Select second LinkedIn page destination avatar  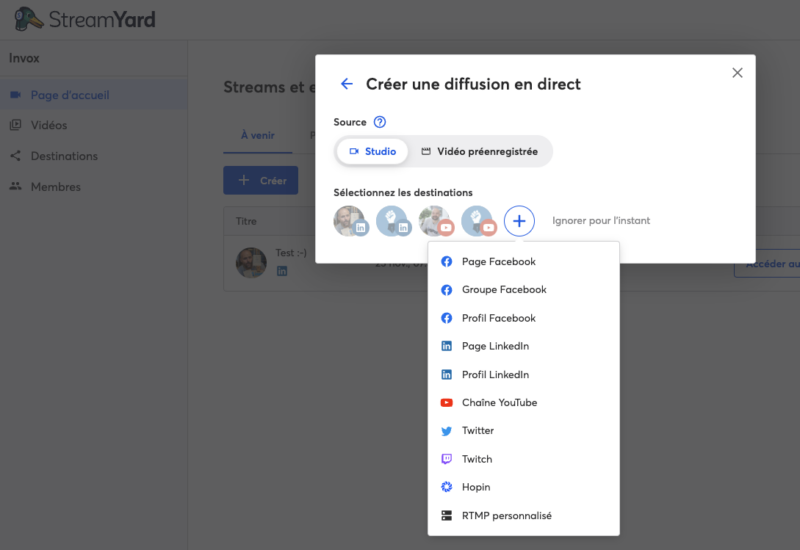point(393,221)
